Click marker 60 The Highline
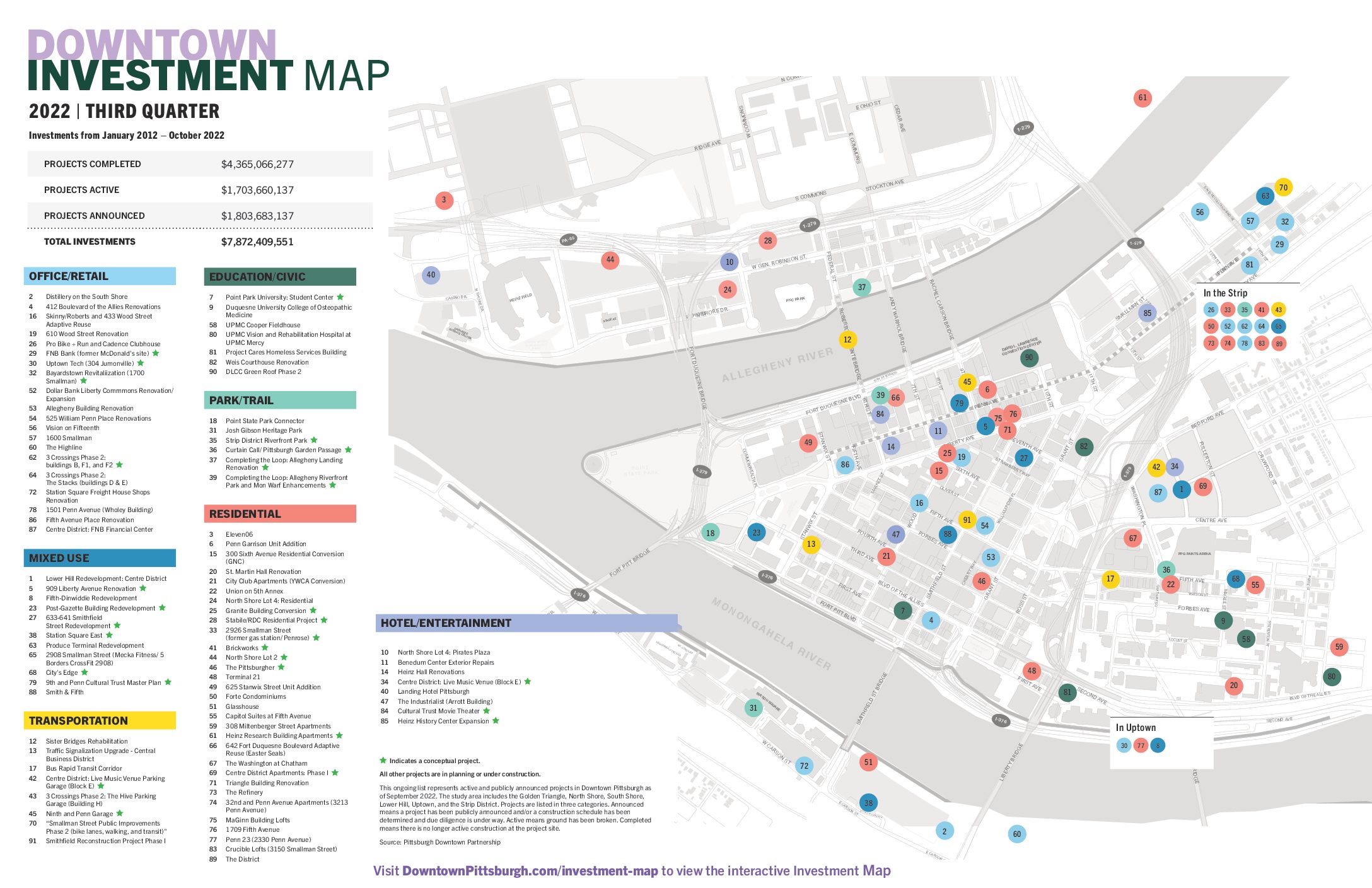Viewport: 1372px width, 888px height. click(x=1016, y=834)
